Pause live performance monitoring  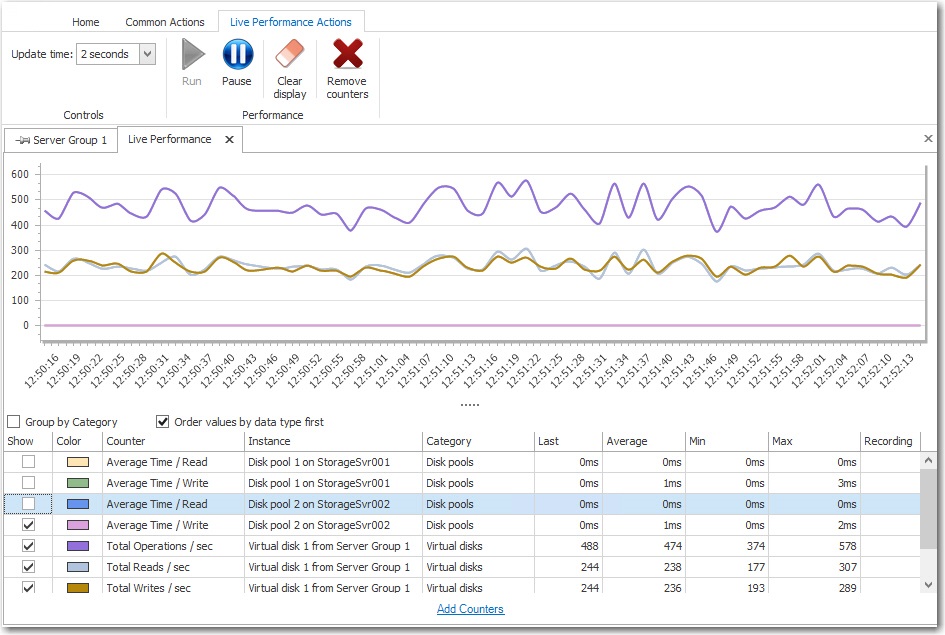click(x=237, y=55)
